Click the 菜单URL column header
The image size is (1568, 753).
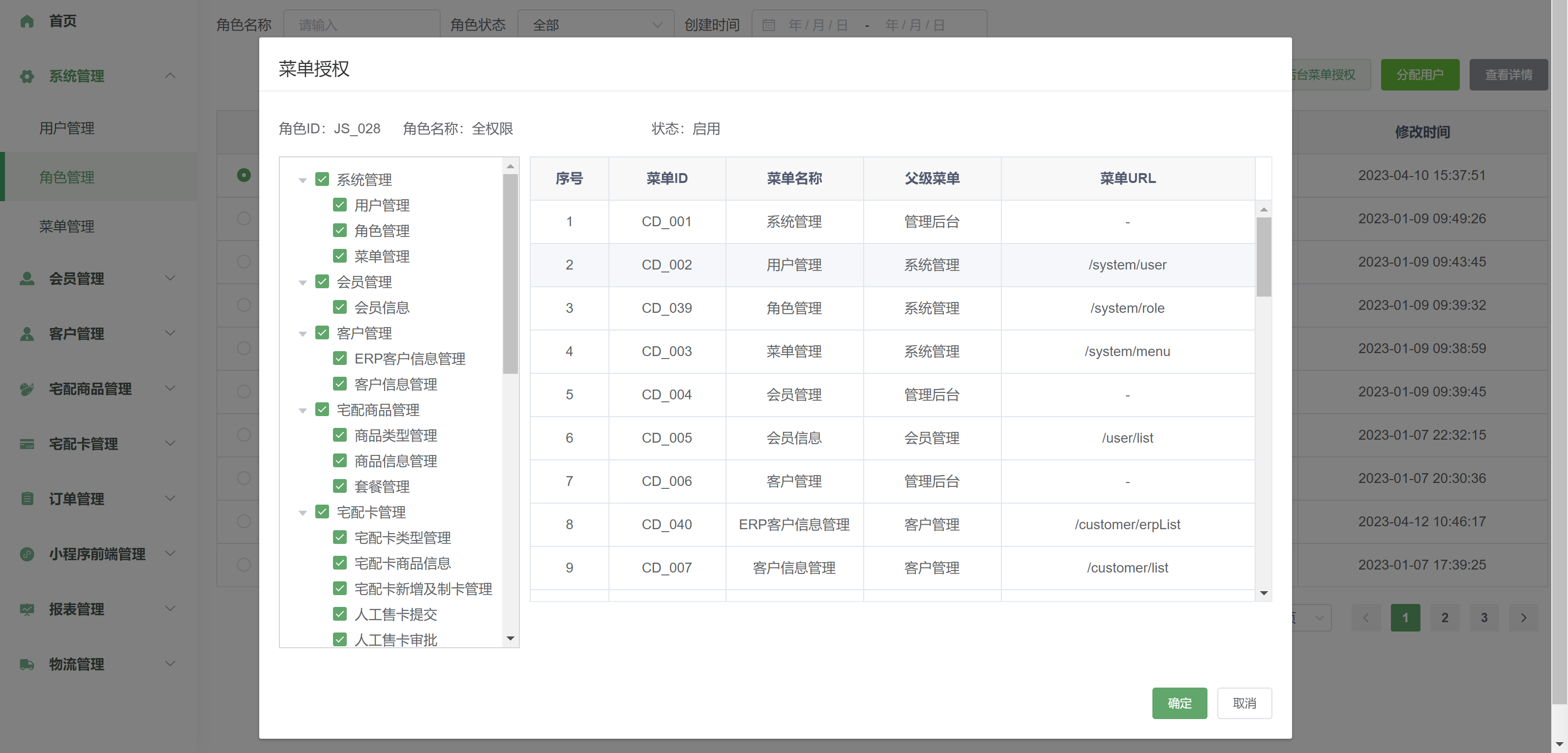click(1127, 179)
